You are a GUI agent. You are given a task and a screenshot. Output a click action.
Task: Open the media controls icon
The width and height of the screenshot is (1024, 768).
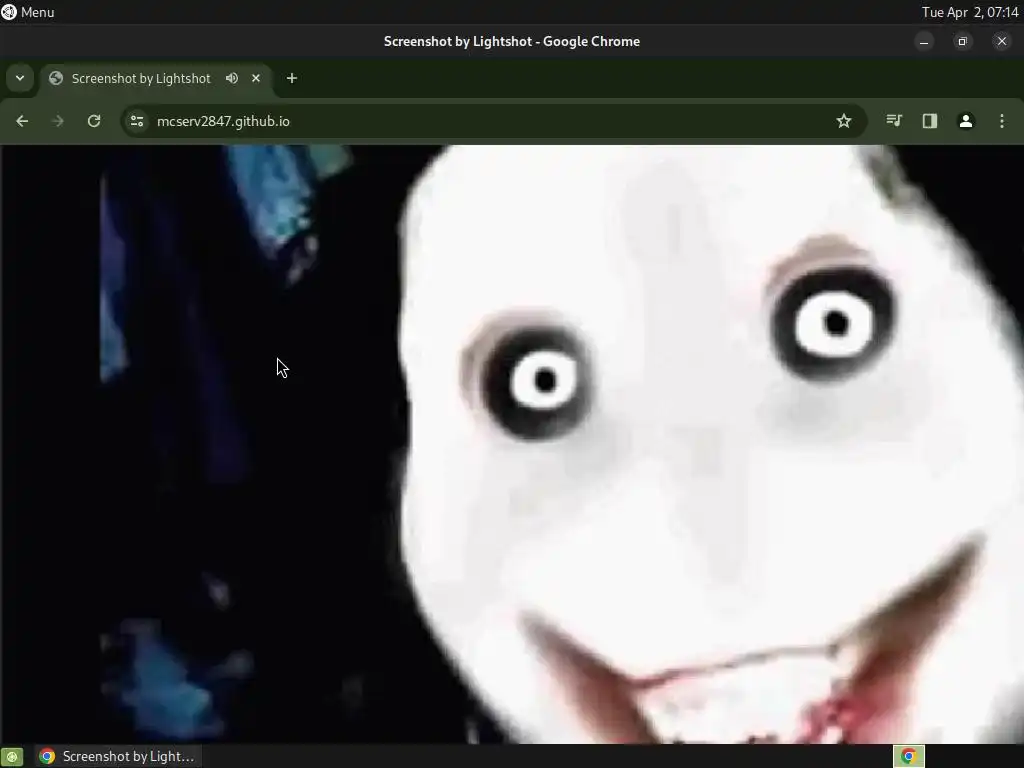(894, 121)
